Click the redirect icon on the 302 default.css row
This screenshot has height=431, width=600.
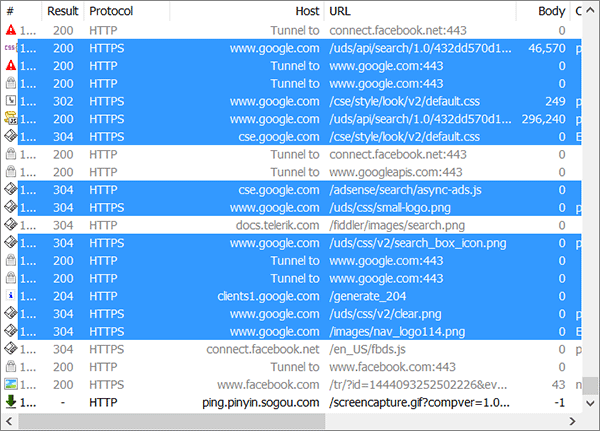point(11,101)
